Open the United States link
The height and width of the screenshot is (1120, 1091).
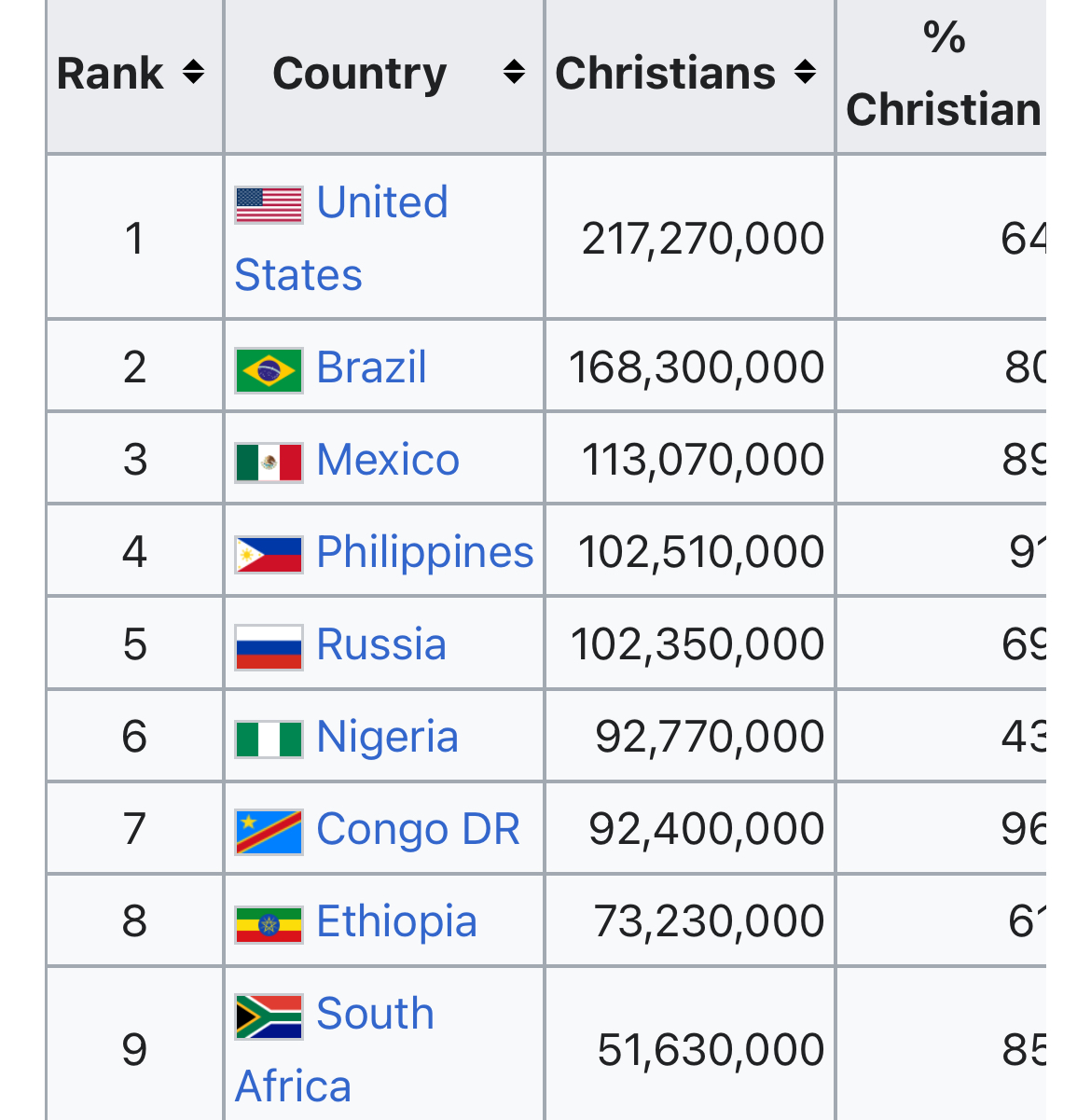(x=381, y=203)
